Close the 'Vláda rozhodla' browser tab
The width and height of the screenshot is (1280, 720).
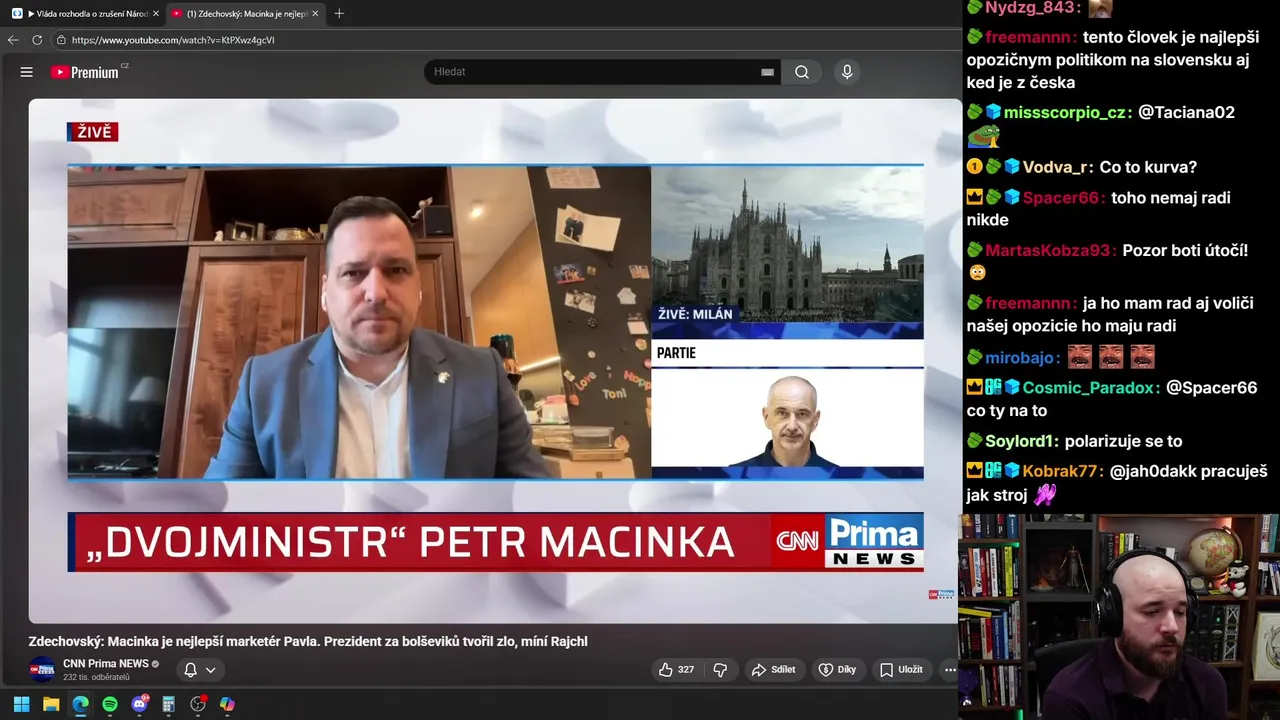(x=156, y=14)
